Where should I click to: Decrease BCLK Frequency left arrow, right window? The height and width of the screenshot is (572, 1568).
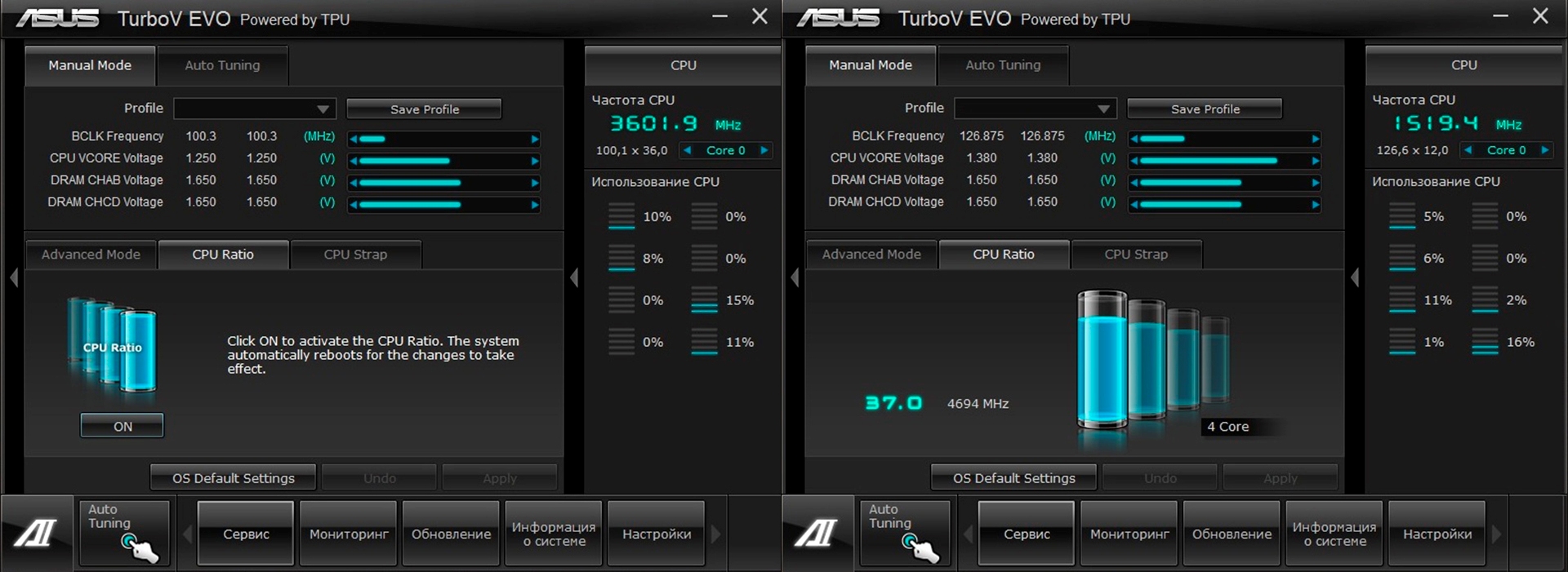pos(1134,139)
